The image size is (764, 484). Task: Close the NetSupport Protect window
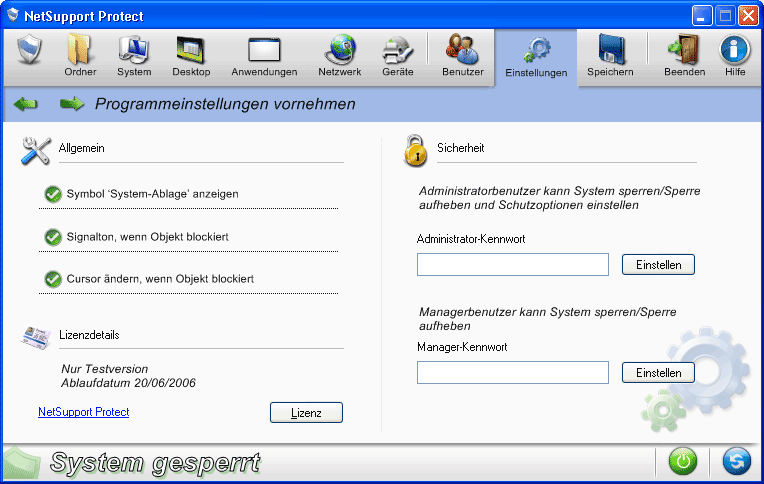point(748,16)
